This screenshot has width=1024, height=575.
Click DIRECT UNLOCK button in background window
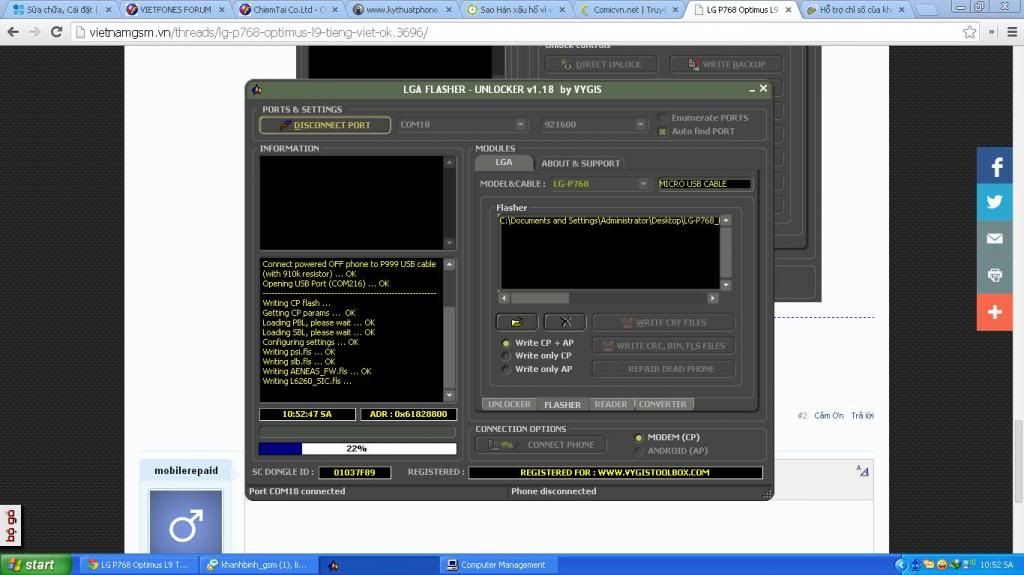(x=601, y=65)
